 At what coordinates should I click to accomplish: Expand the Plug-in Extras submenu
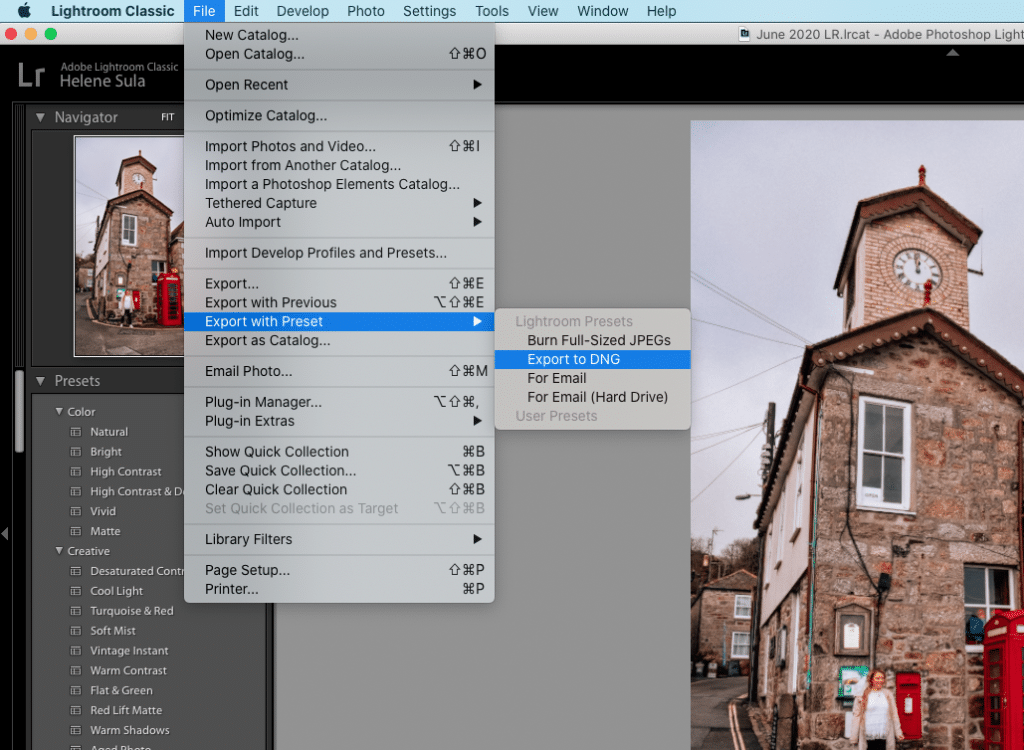(x=339, y=421)
